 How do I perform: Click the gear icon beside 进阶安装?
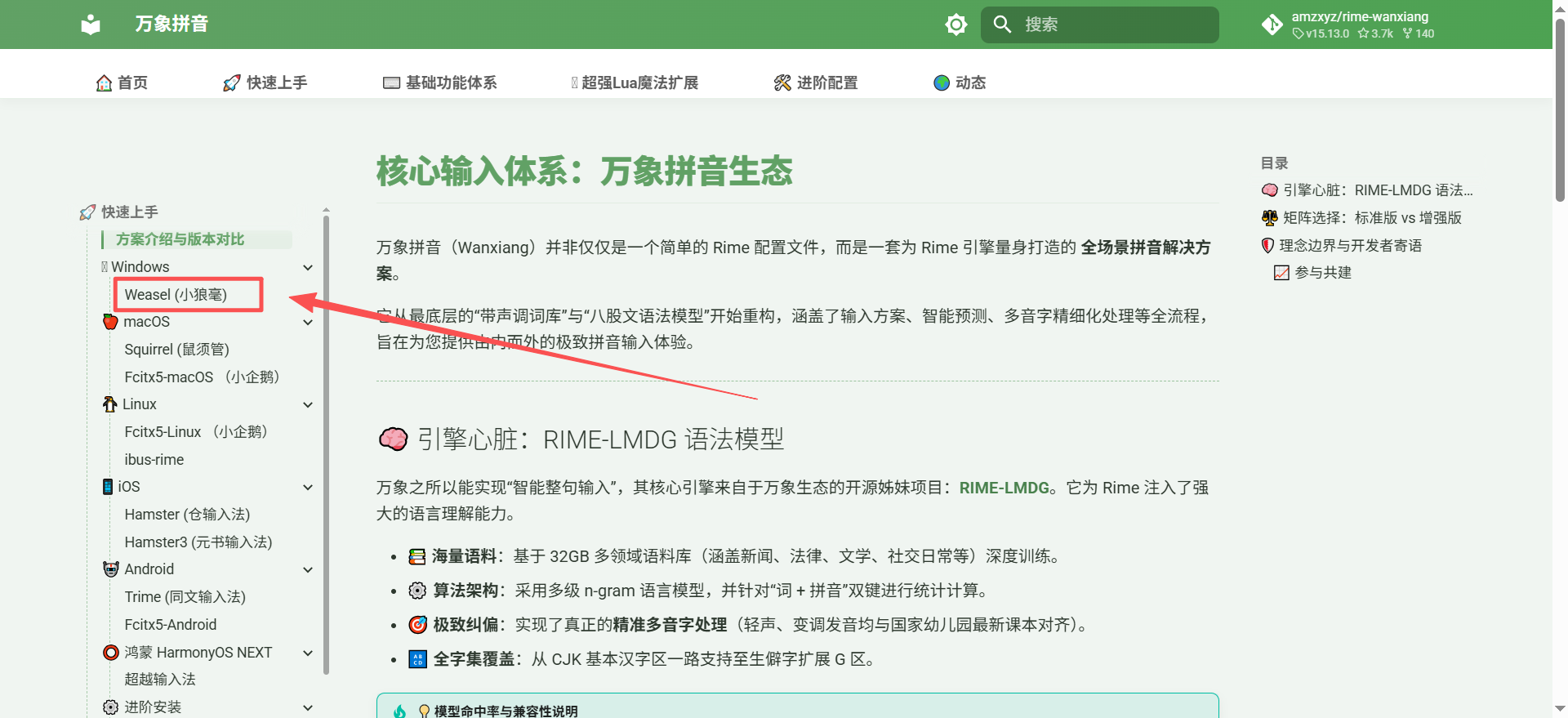[x=111, y=707]
